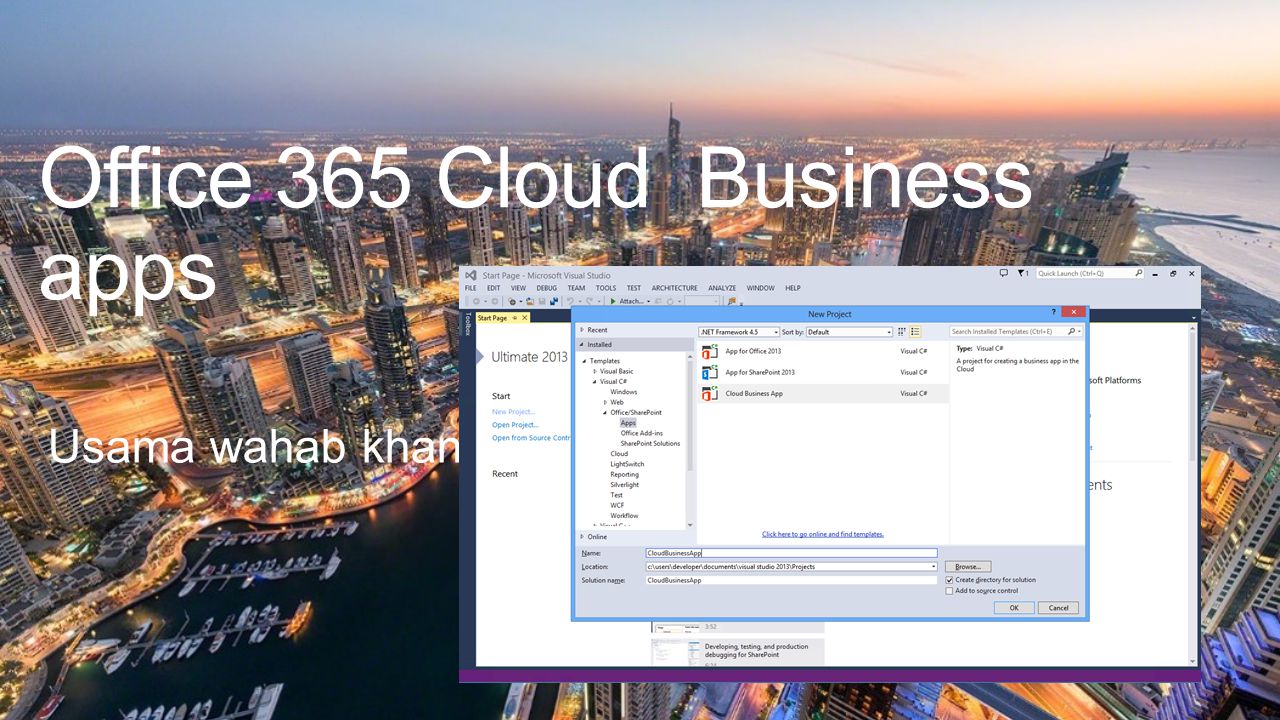Viewport: 1280px width, 720px height.
Task: Click the Browse... button
Action: 967,567
